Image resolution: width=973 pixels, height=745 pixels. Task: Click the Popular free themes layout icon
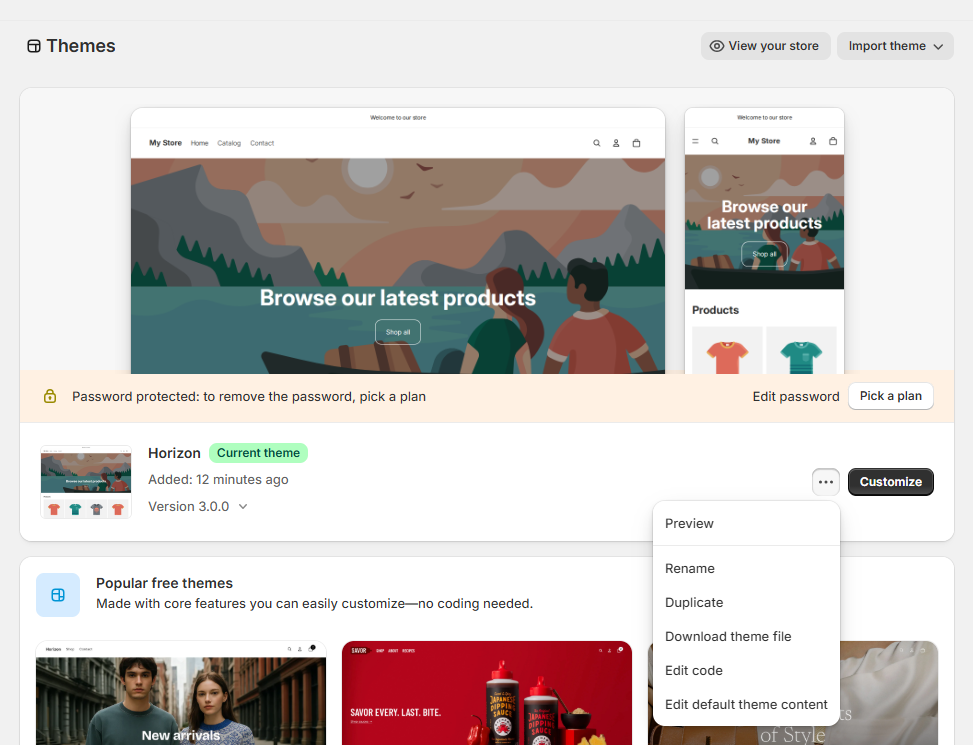click(x=58, y=595)
